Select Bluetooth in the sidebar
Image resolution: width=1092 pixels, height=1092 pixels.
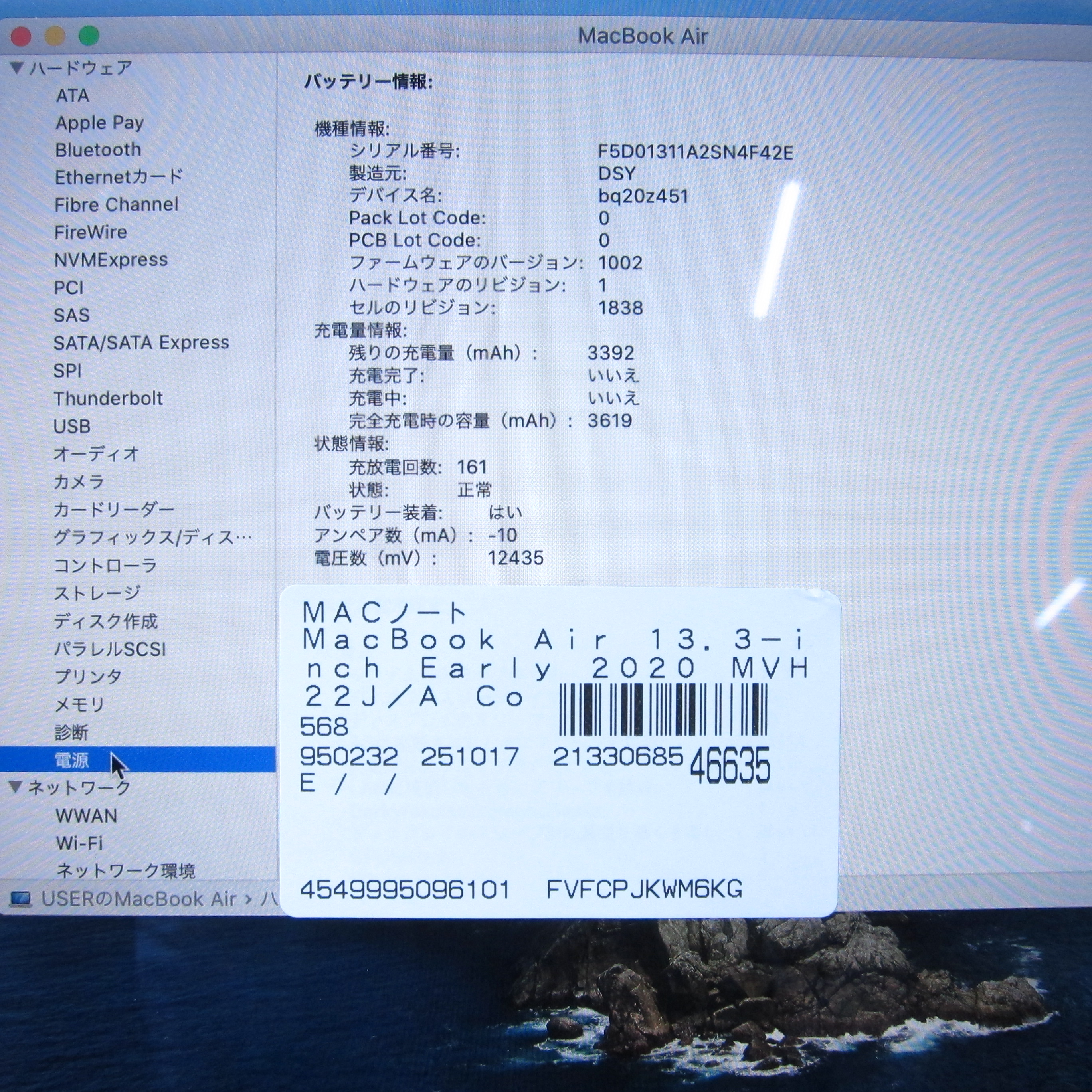[x=98, y=150]
